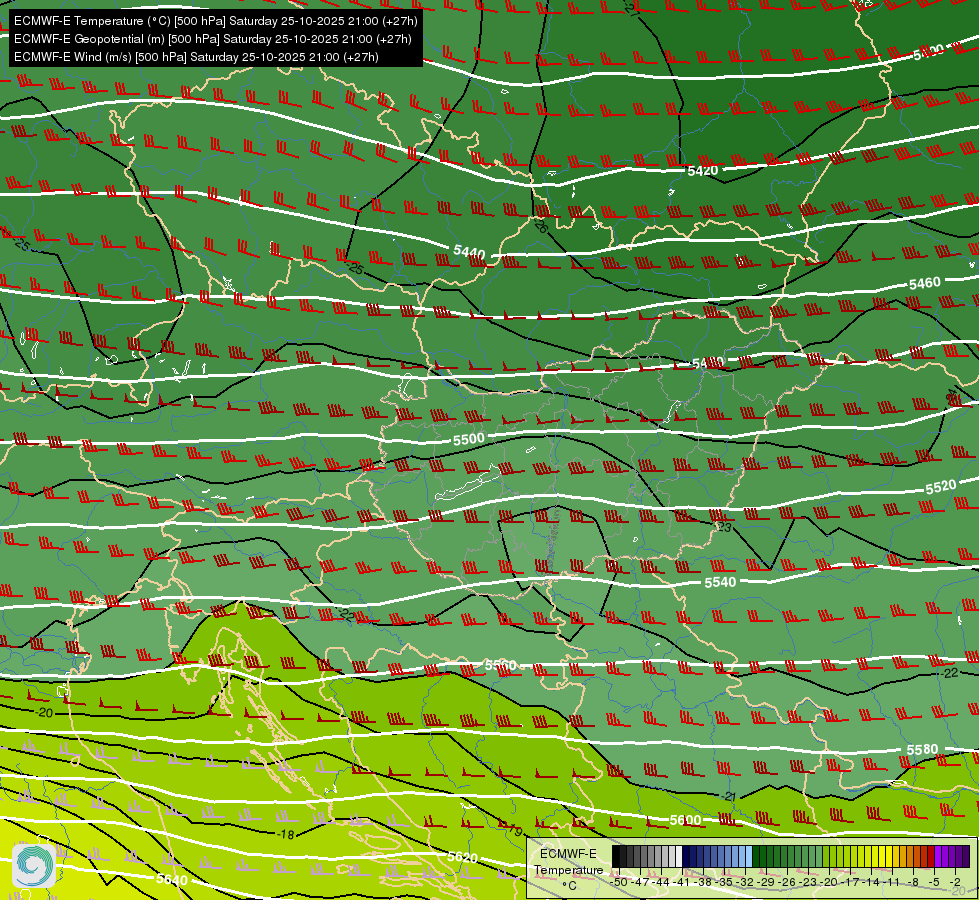Click the 5540 geopotential contour label
This screenshot has width=979, height=900.
(x=720, y=582)
